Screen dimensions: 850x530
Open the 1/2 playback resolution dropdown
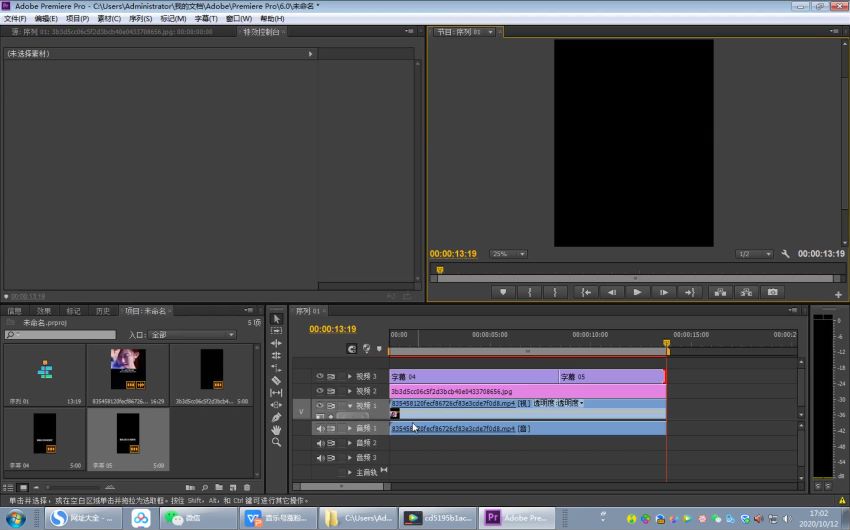pos(754,254)
